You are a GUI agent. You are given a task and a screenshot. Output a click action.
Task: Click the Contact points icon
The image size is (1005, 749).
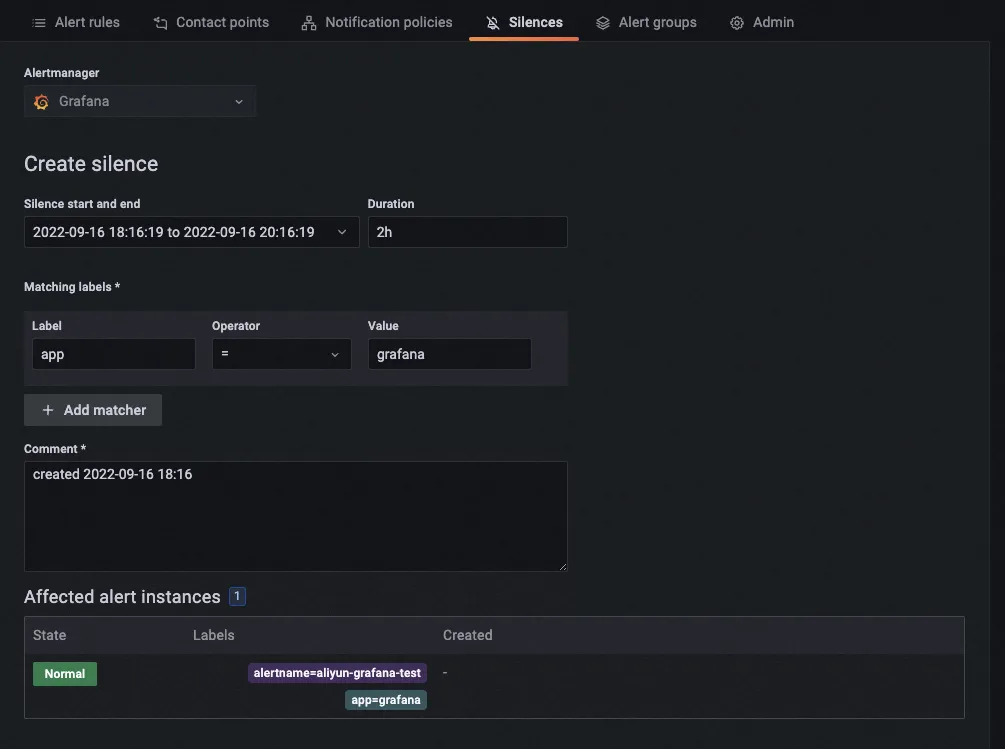160,22
